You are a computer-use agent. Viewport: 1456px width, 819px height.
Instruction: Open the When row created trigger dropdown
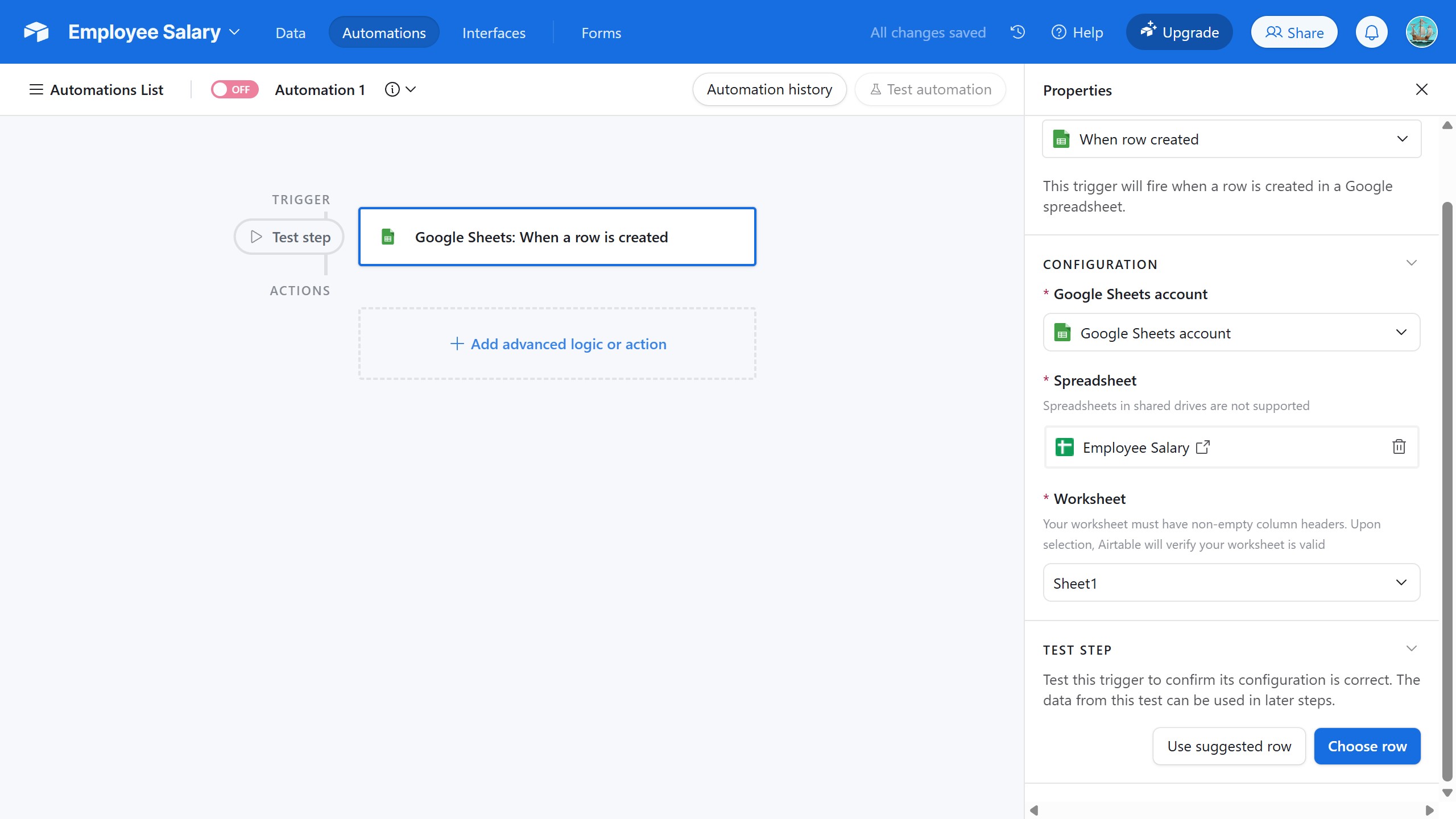[1231, 139]
